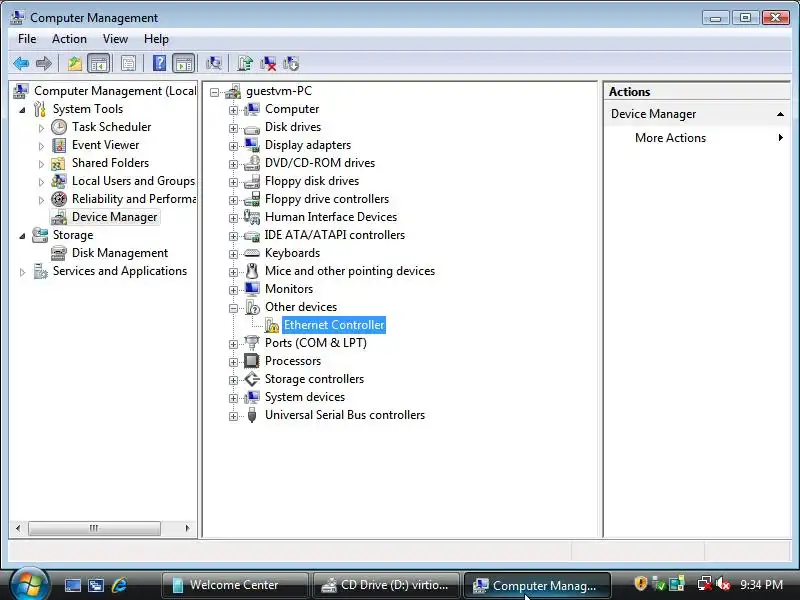800x600 pixels.
Task: Expand the Ports (COM & LPT) category
Action: [x=233, y=344]
